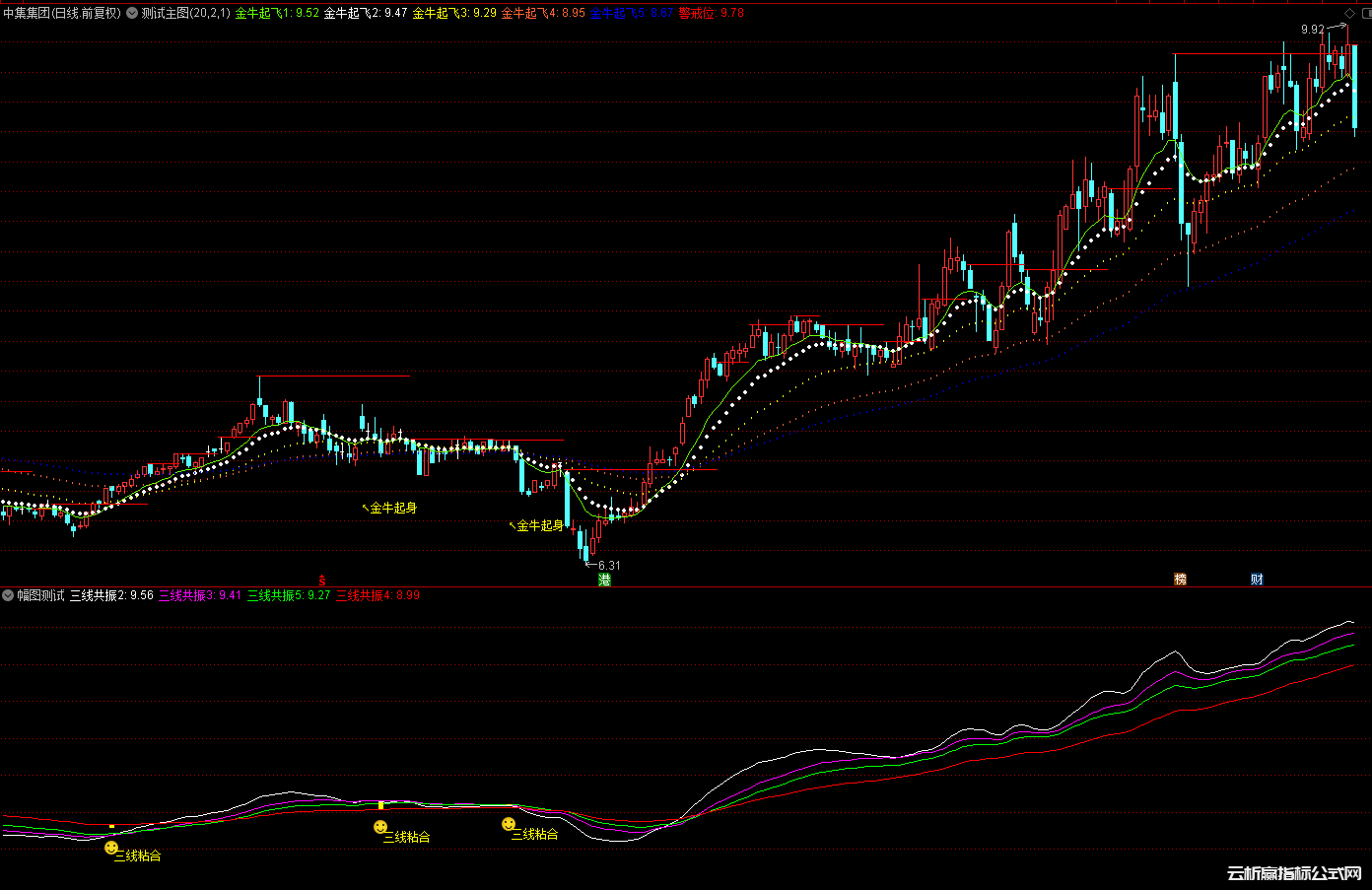Click the red S marker below the chart
1372x890 pixels.
coord(321,581)
